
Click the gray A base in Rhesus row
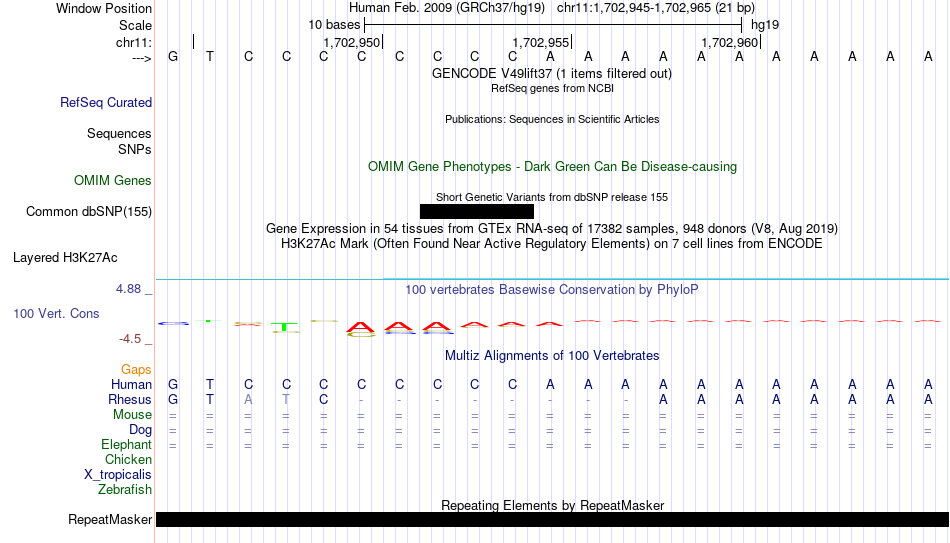tap(248, 399)
